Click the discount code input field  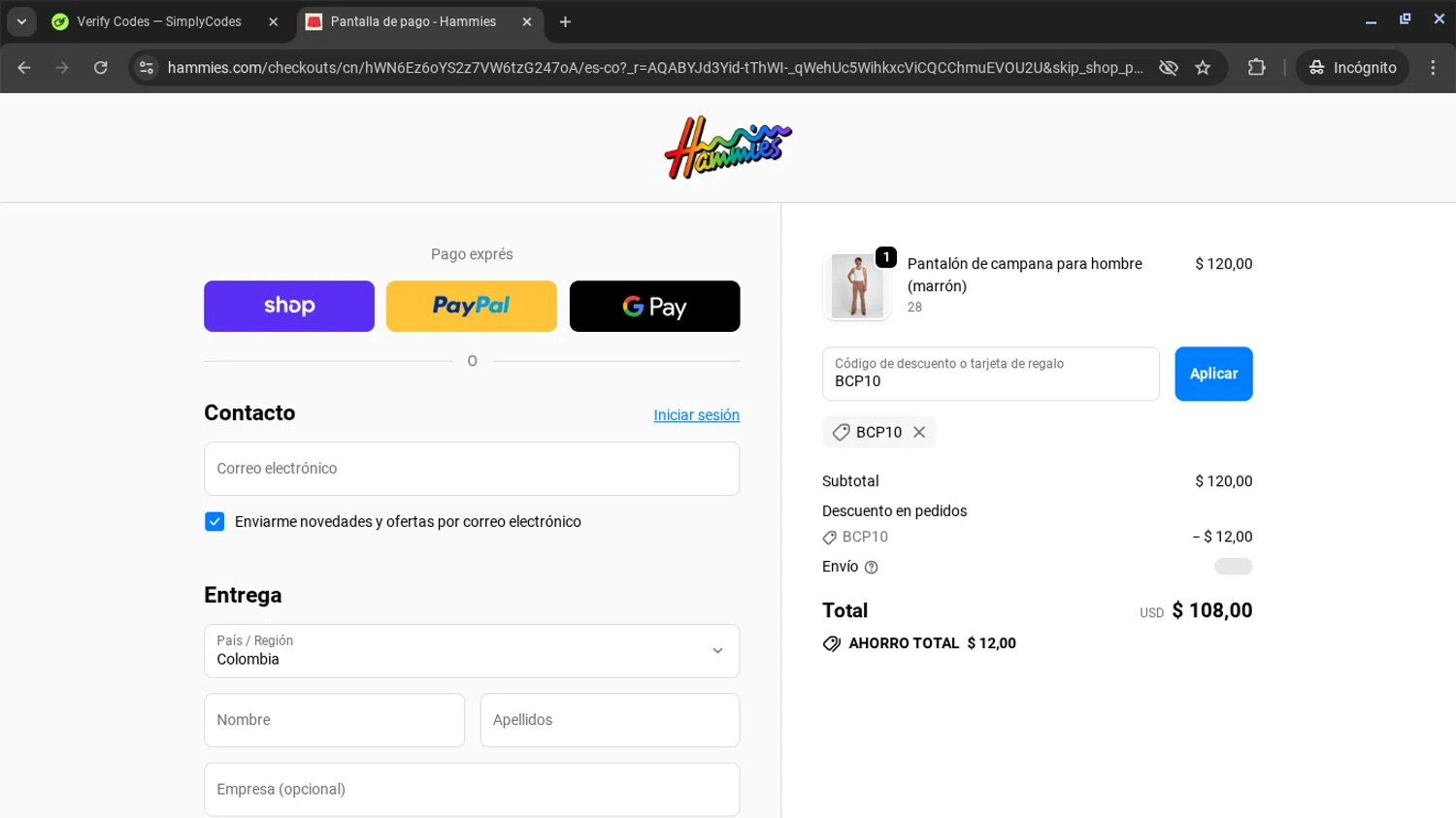[x=991, y=374]
